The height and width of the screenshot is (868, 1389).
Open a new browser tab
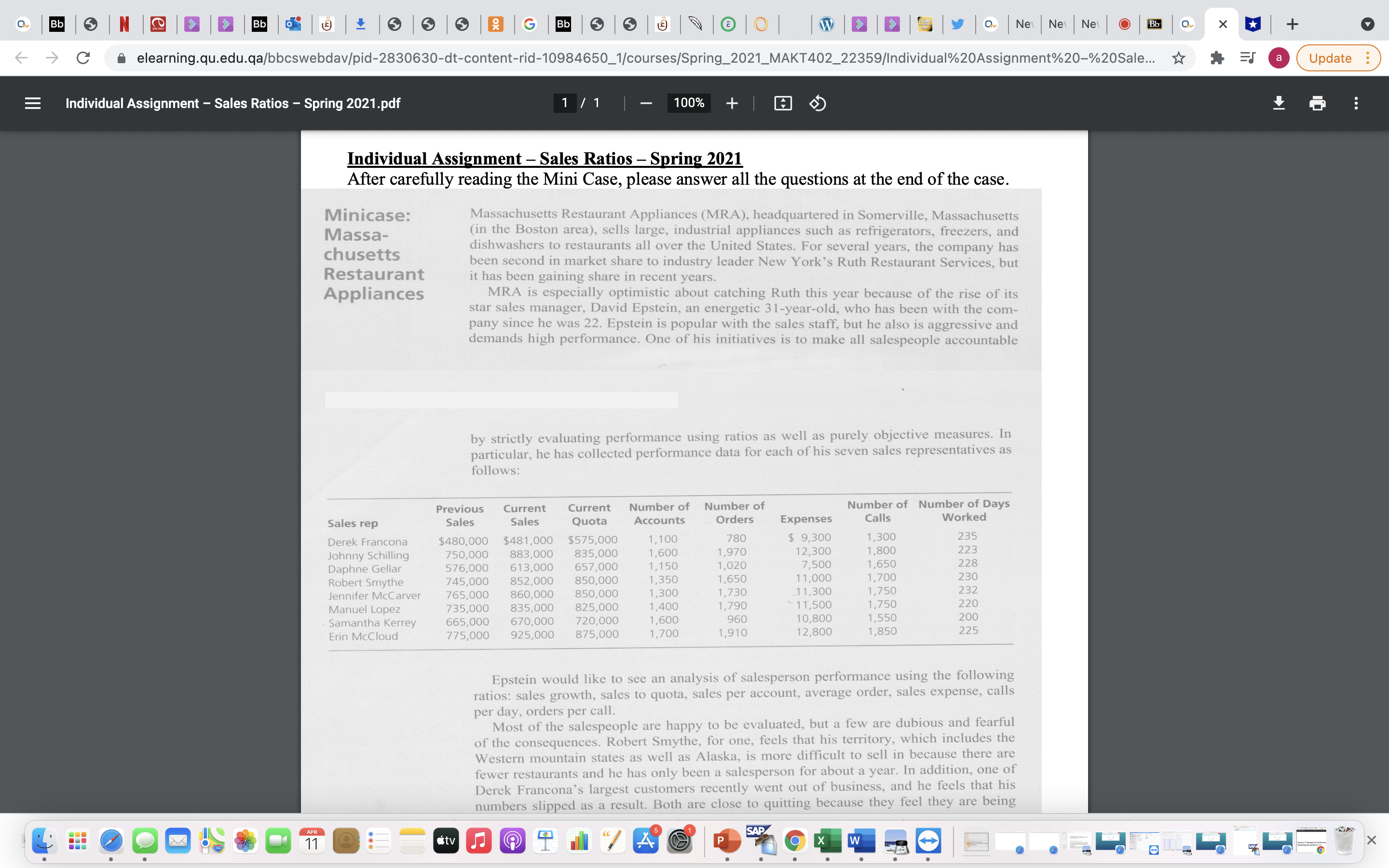(x=1292, y=24)
